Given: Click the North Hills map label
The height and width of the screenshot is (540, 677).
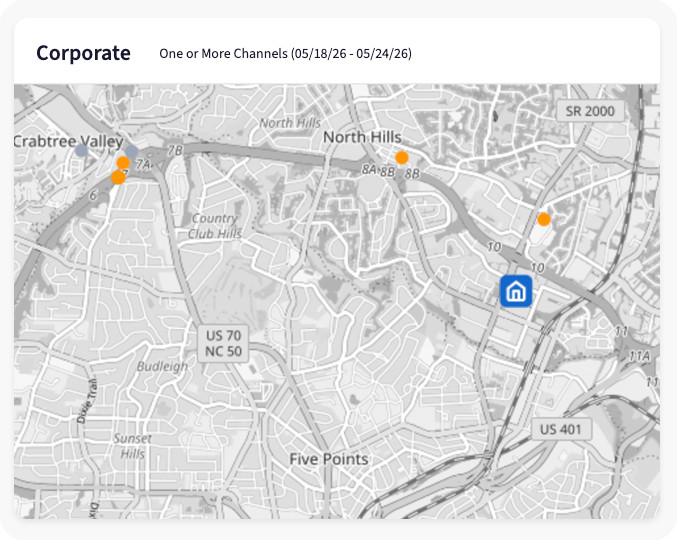Looking at the screenshot, I should [362, 137].
